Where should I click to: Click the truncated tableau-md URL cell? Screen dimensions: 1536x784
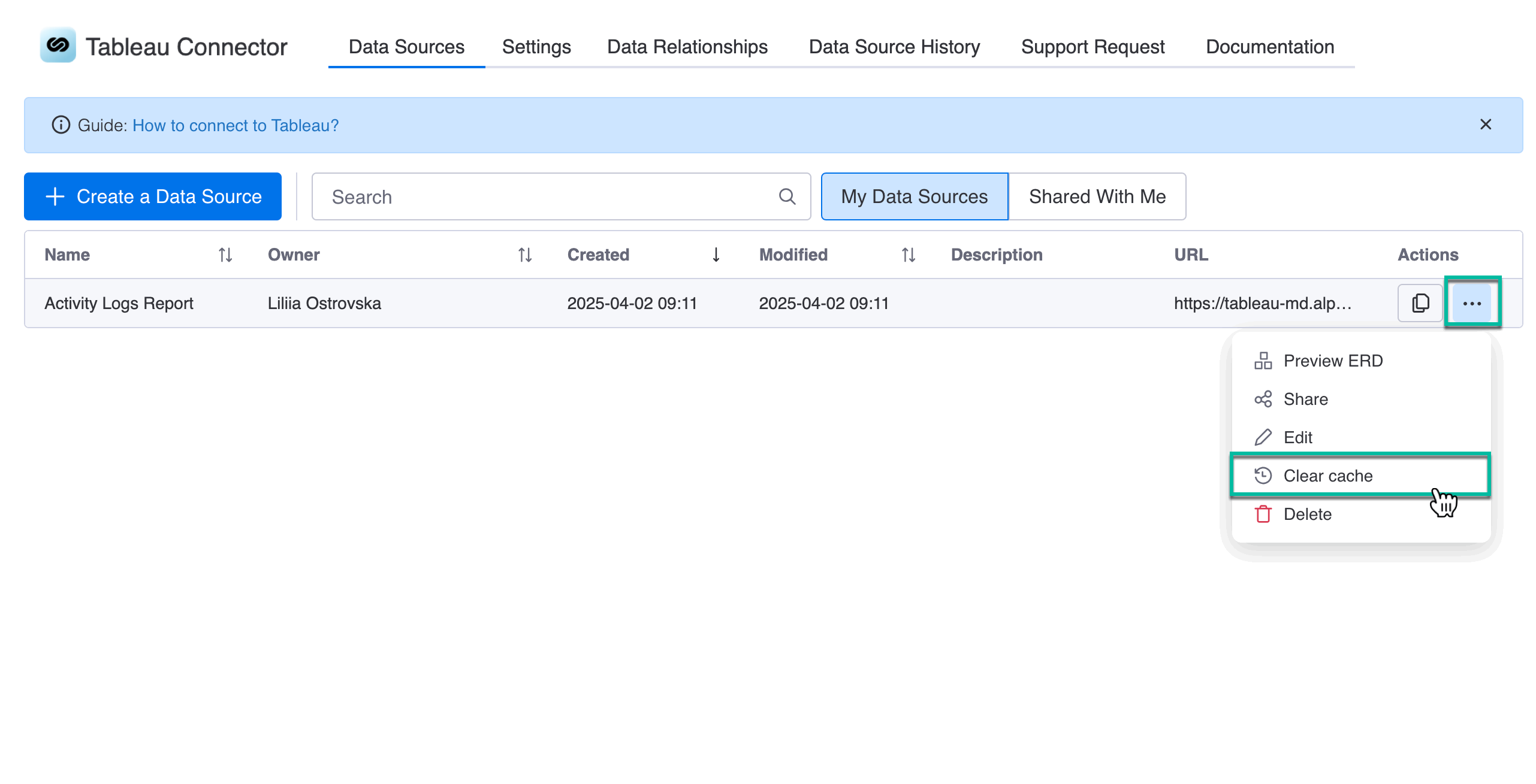[1263, 303]
